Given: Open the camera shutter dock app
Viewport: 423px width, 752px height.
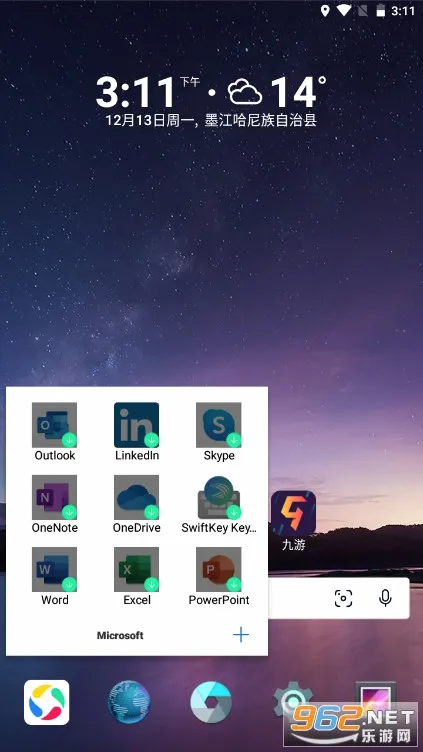Looking at the screenshot, I should click(211, 702).
